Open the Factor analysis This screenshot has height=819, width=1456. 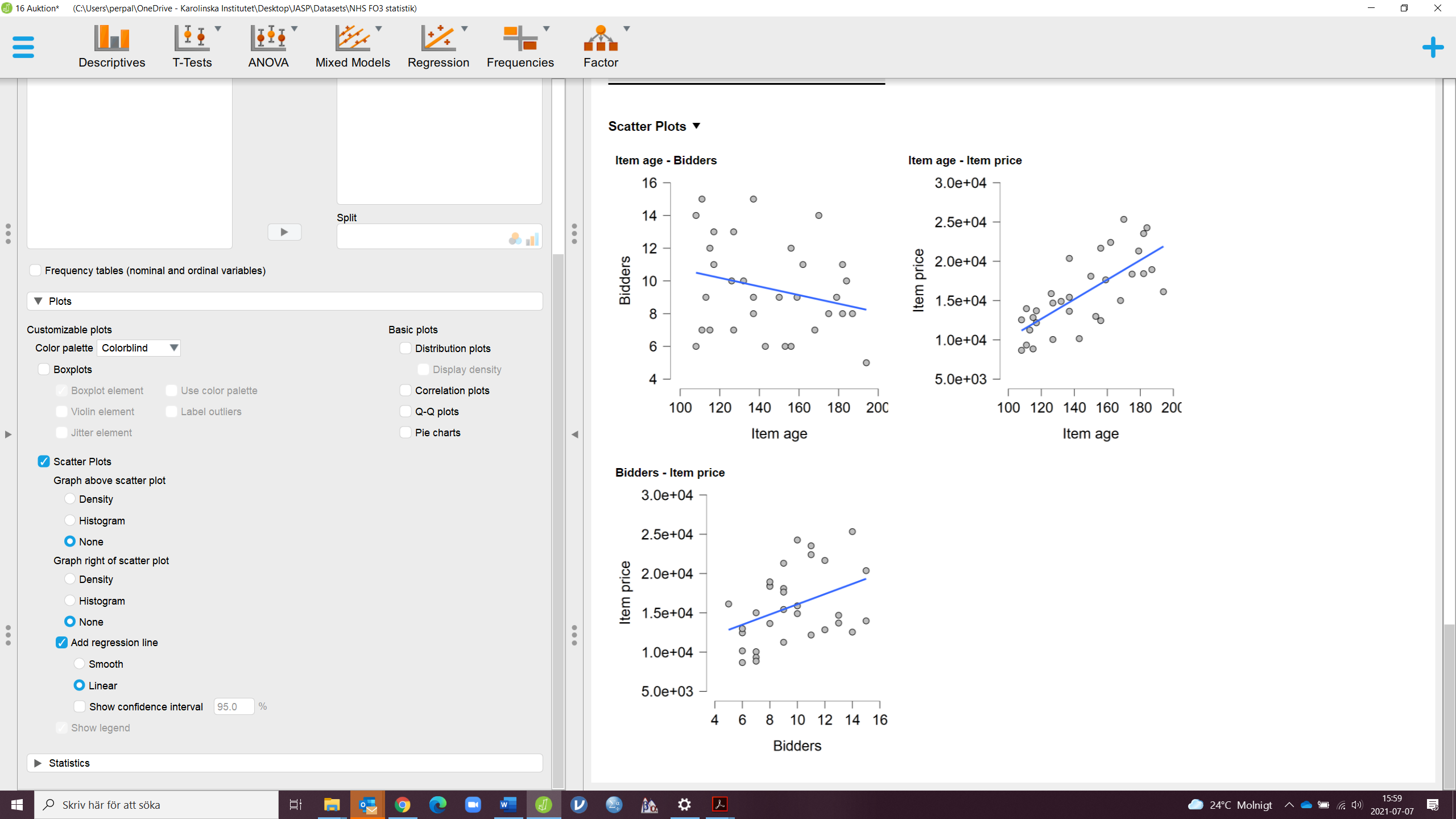pyautogui.click(x=602, y=45)
